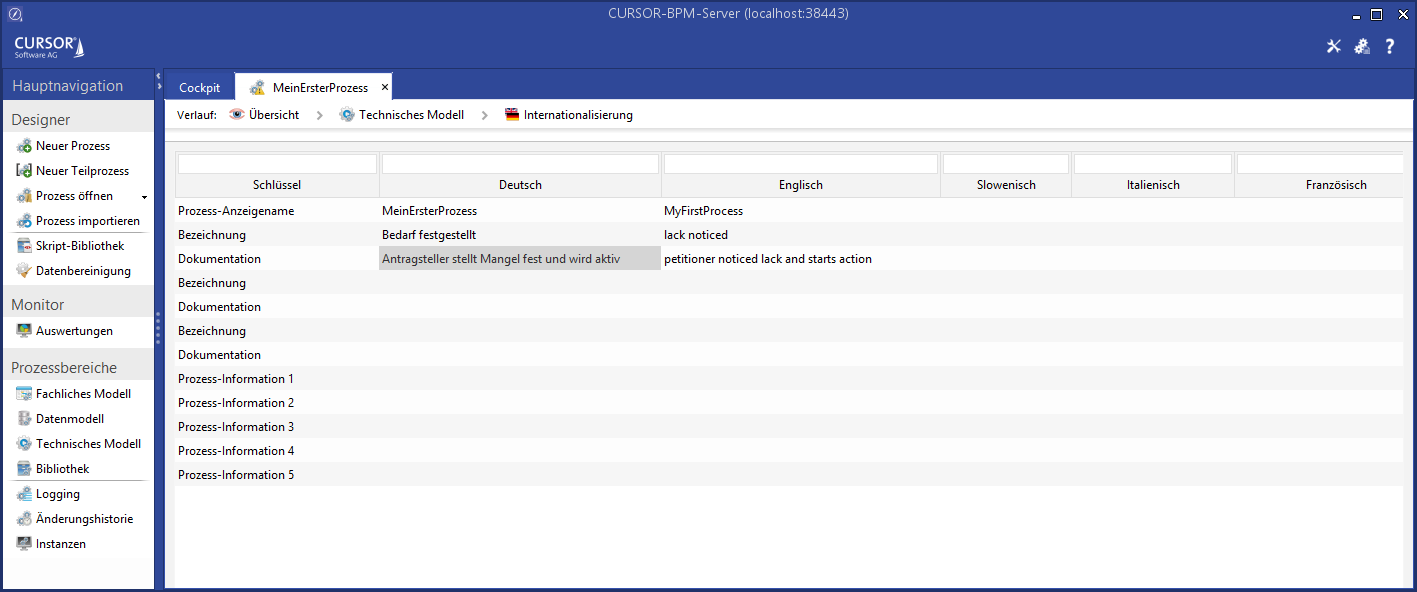Expand the Prozess öffnen dropdown arrow
Image resolution: width=1417 pixels, height=592 pixels.
tap(144, 197)
